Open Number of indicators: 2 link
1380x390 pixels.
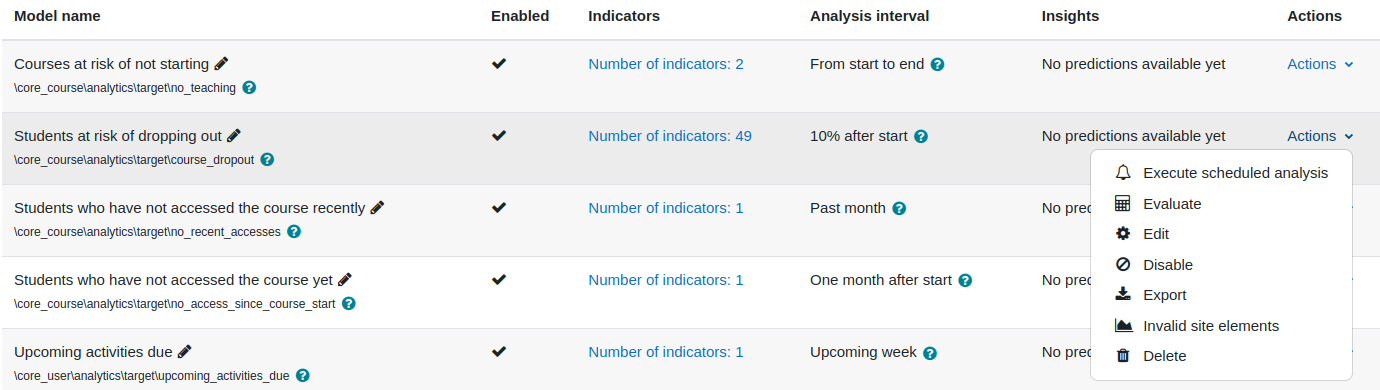pos(666,64)
